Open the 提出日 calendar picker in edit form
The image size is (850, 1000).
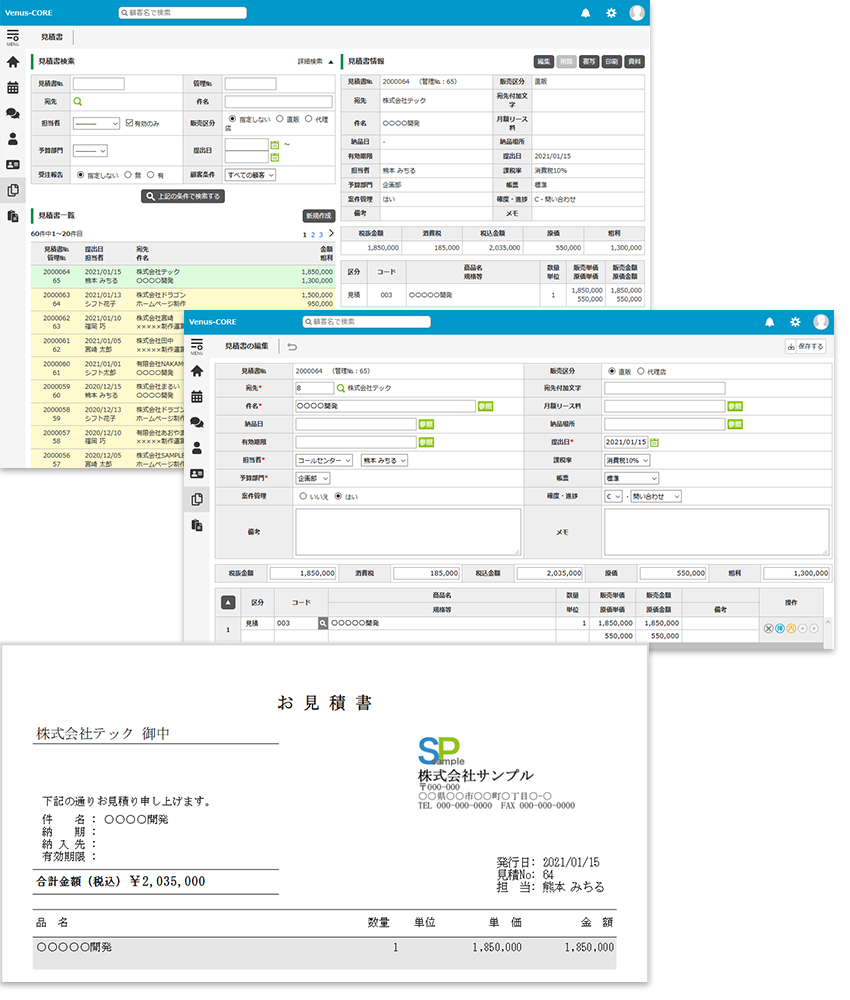point(654,441)
